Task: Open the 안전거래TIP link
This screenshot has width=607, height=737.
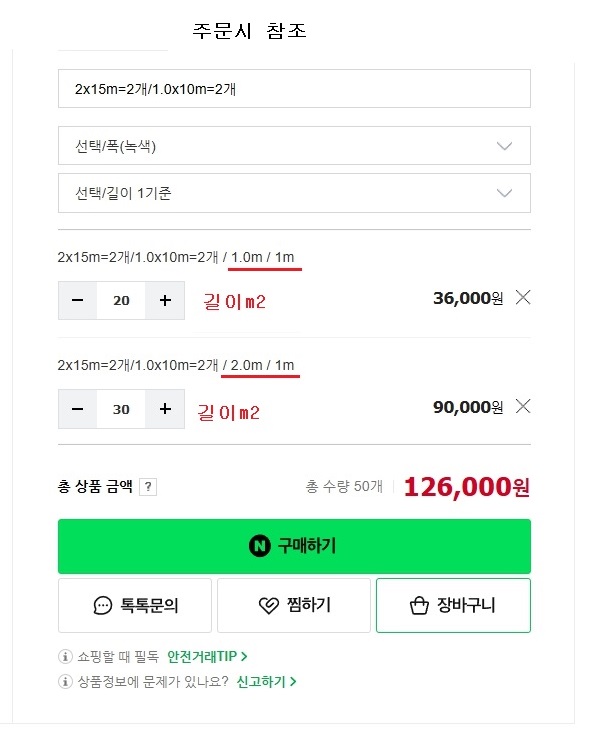Action: pyautogui.click(x=207, y=656)
